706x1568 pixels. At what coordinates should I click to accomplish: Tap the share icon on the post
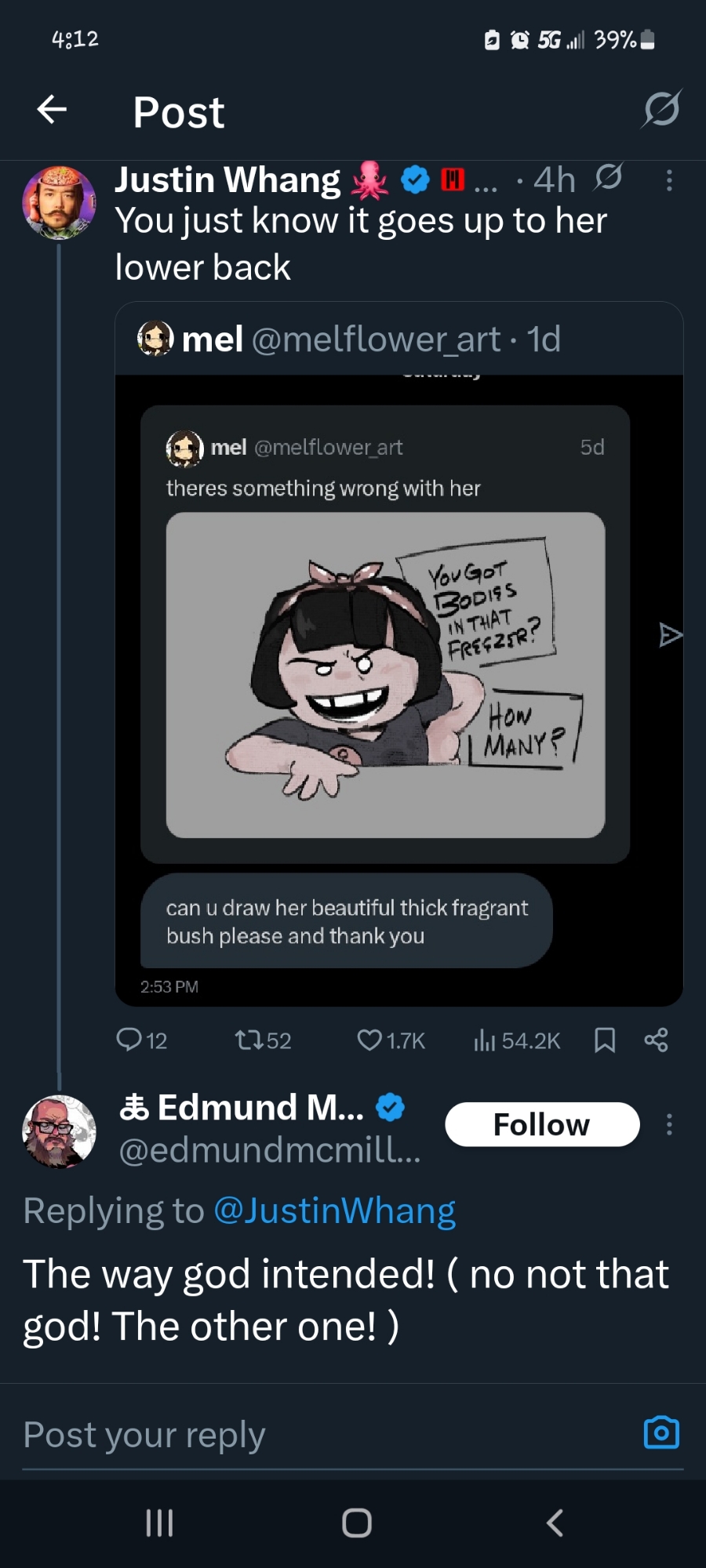[x=656, y=1040]
